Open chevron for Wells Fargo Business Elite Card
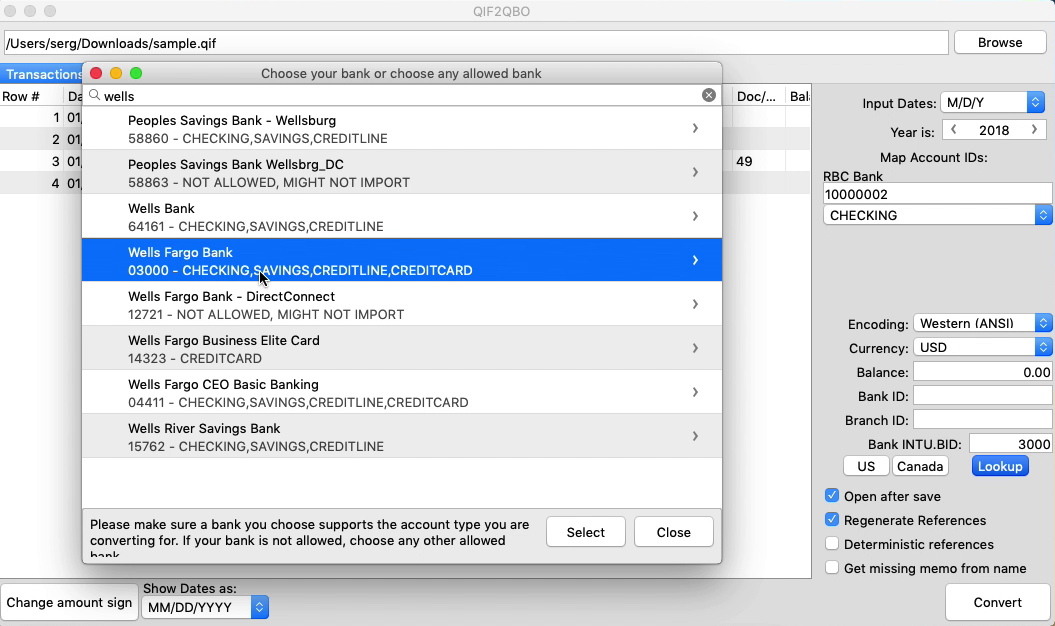This screenshot has width=1055, height=626. [x=695, y=348]
